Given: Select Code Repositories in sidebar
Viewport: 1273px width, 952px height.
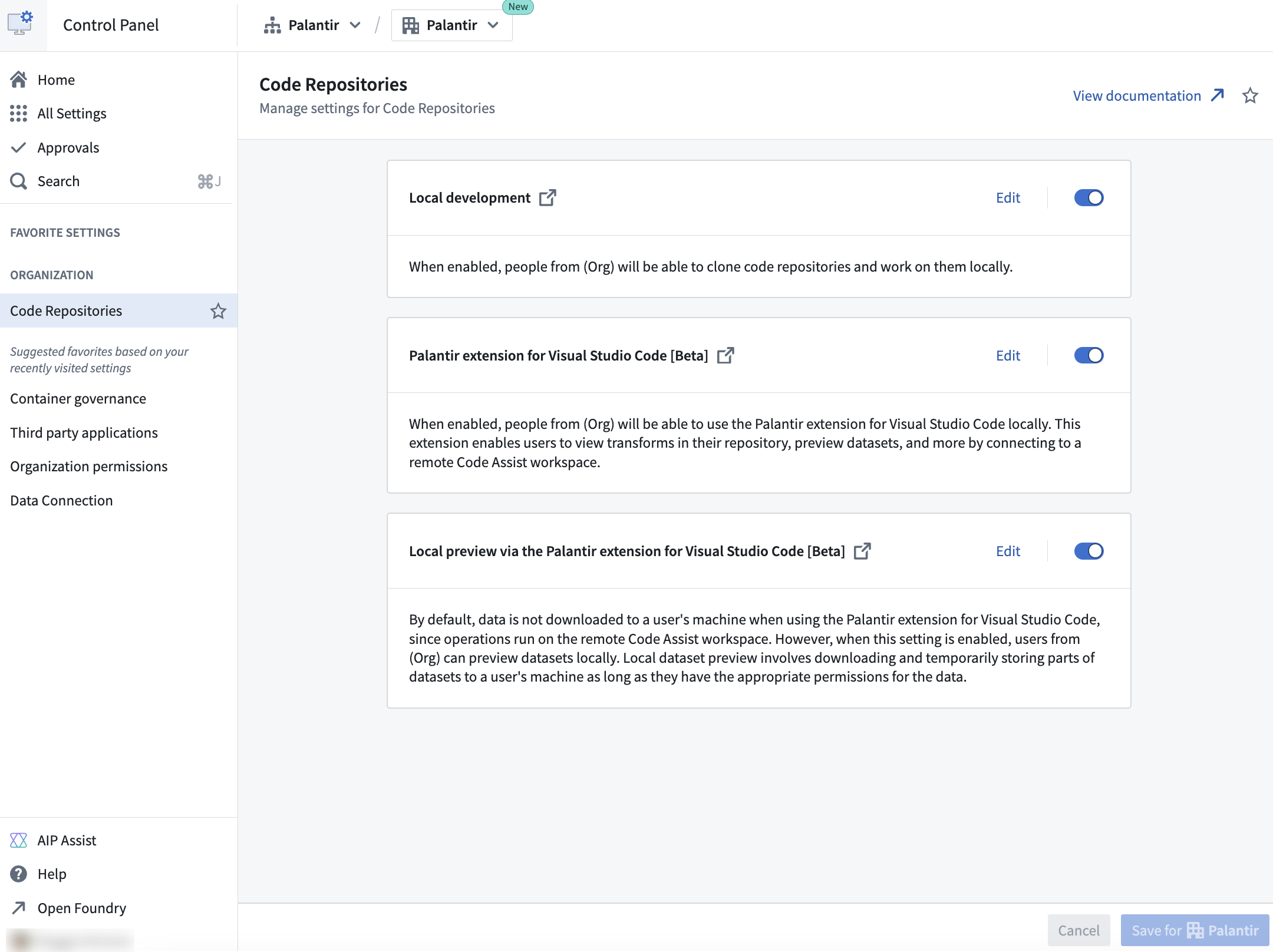Looking at the screenshot, I should point(118,310).
